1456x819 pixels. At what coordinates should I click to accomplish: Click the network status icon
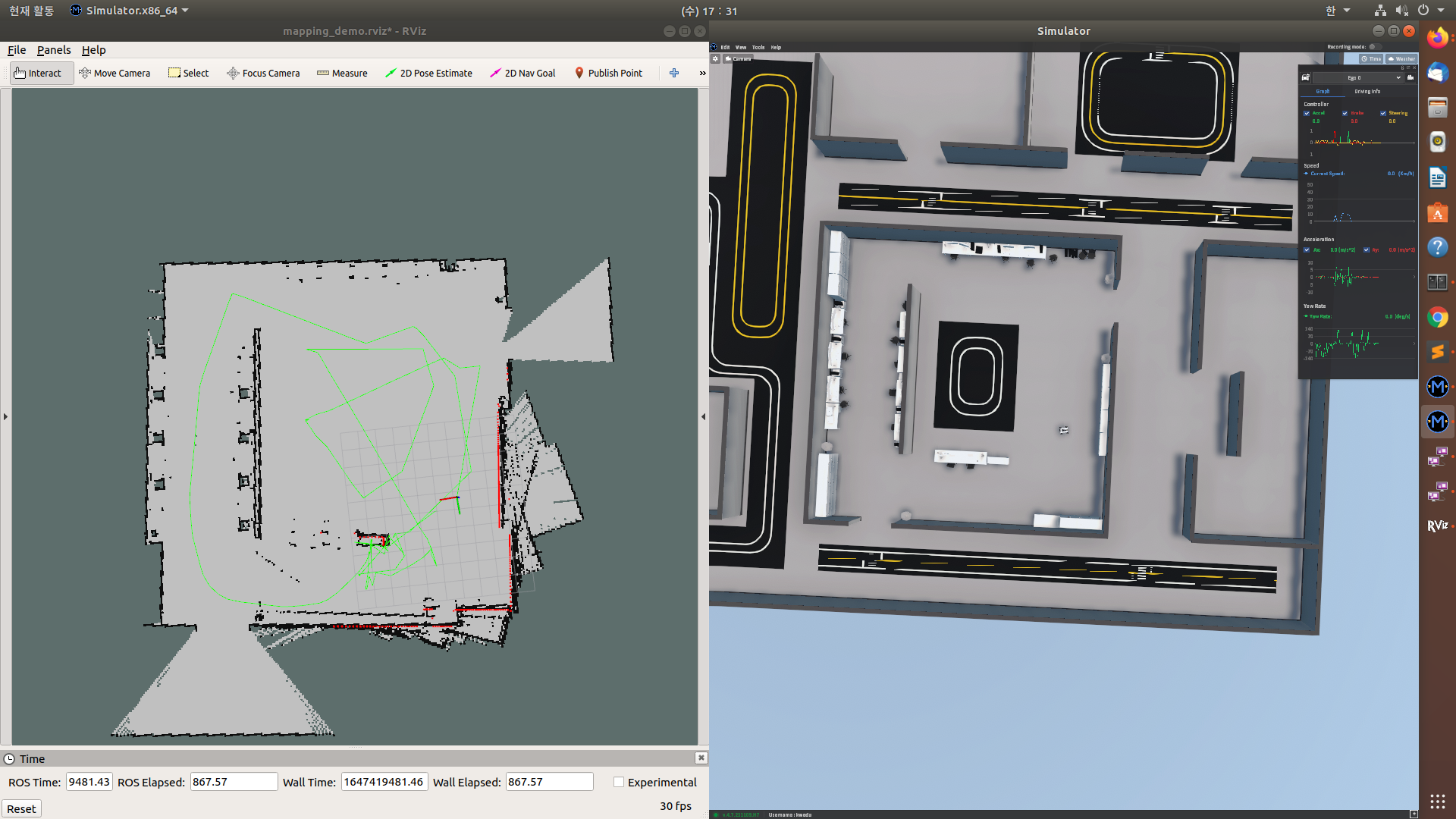click(x=1380, y=11)
